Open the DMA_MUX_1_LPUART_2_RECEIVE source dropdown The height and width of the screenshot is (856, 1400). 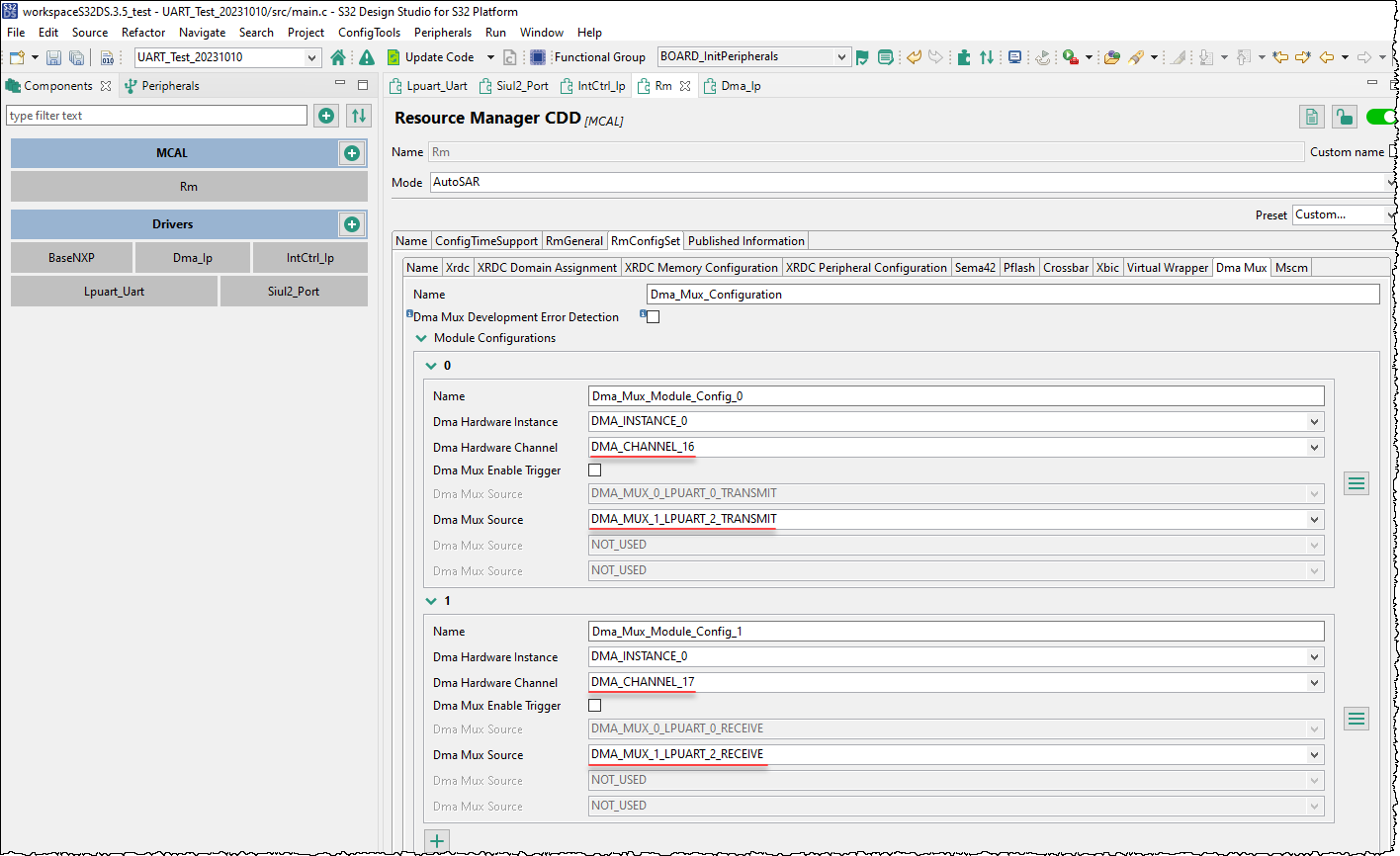point(1315,754)
